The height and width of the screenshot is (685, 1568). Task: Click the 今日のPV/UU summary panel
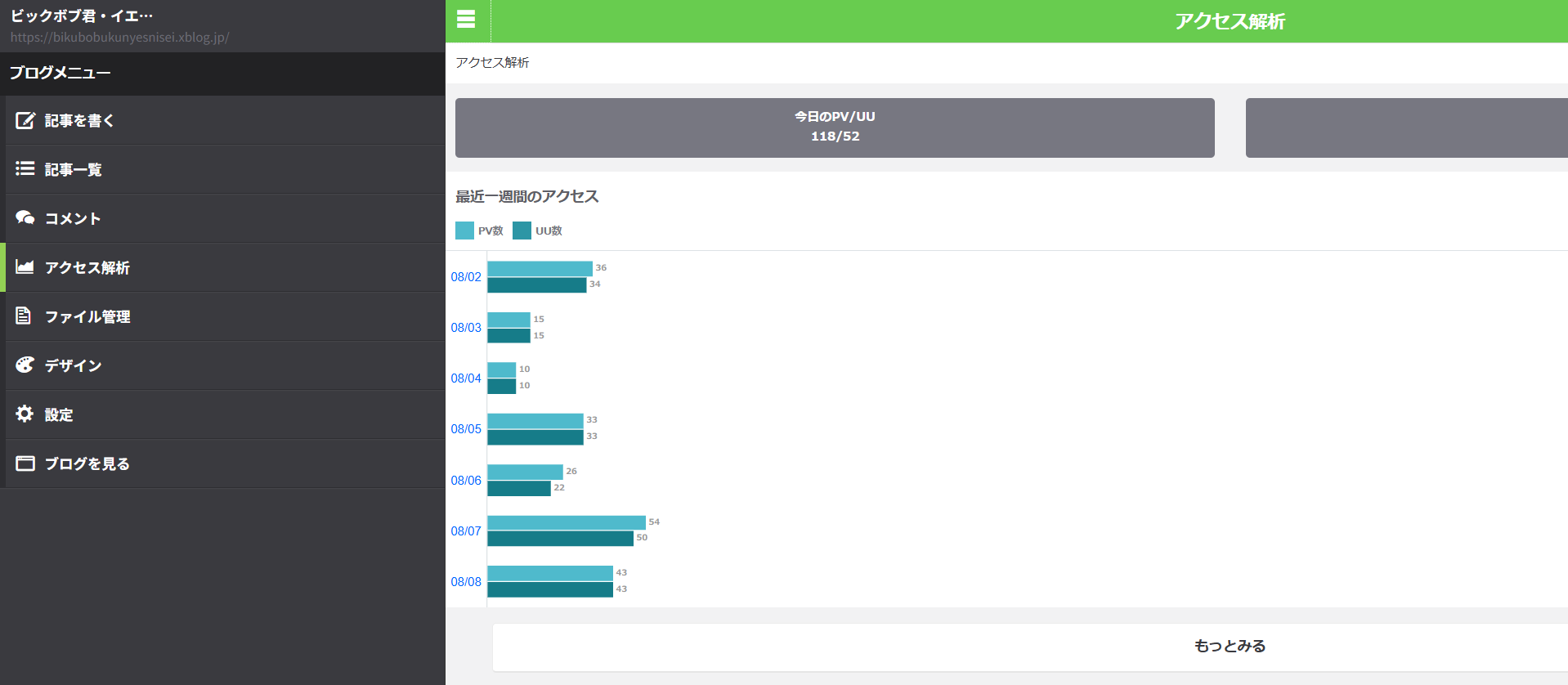click(835, 128)
